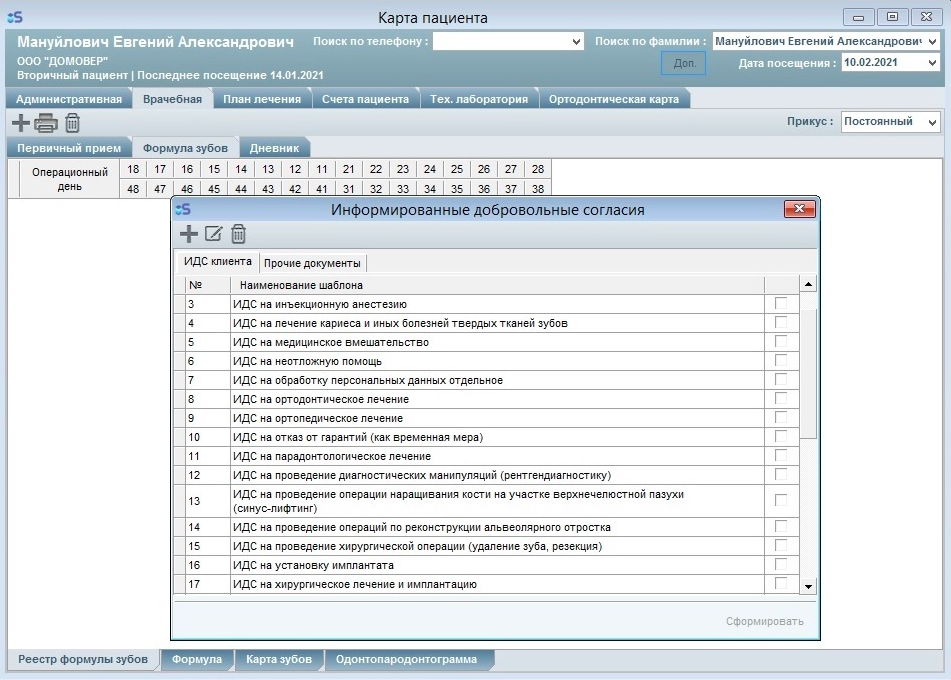The width and height of the screenshot is (951, 680).
Task: Check the box for ИДС на инъекционную анестезию
Action: 780,304
